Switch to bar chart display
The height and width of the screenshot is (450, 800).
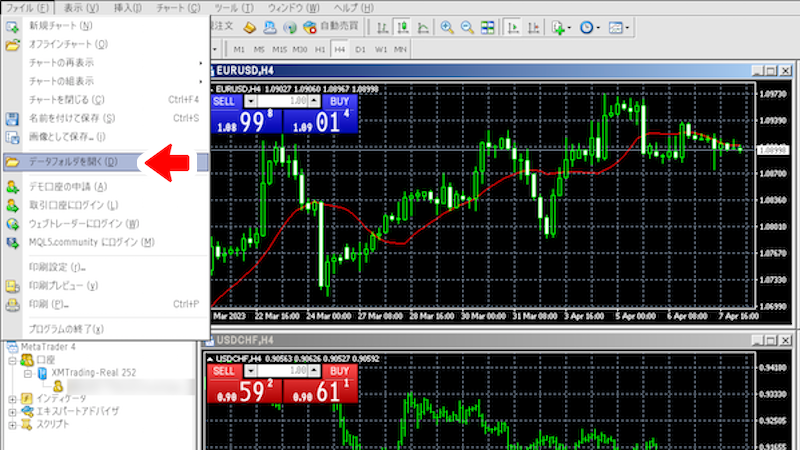pyautogui.click(x=382, y=28)
